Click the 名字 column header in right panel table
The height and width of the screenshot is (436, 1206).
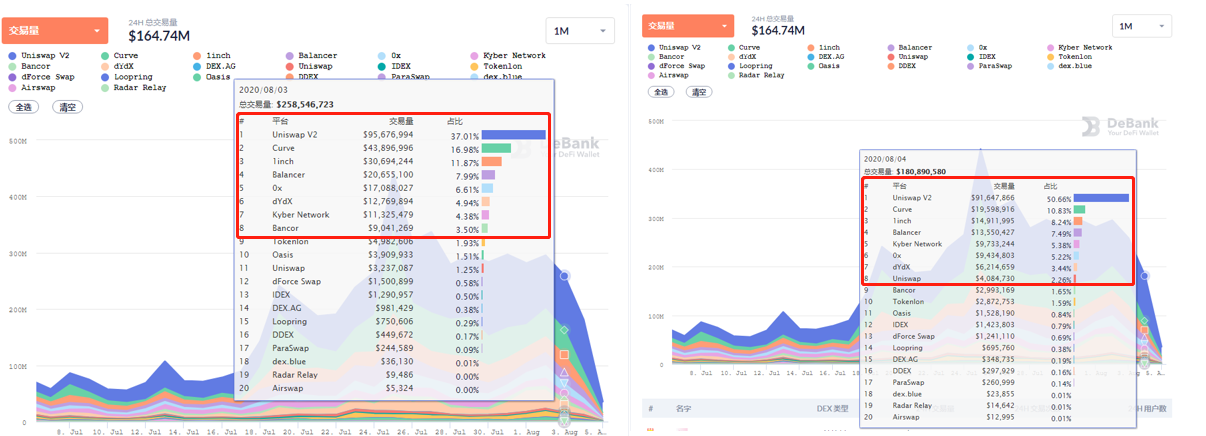pos(683,409)
